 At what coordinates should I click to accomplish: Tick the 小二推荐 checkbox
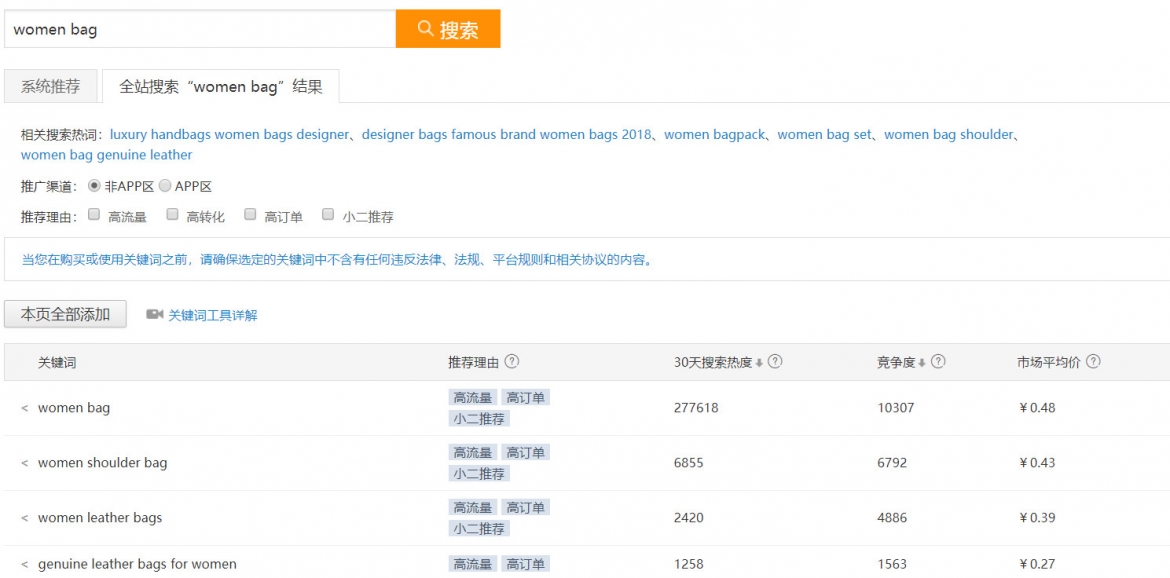[327, 215]
